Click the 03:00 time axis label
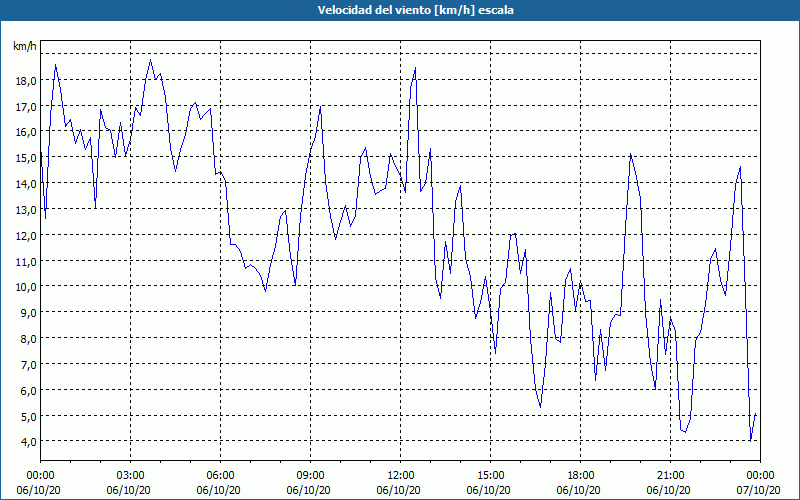800x500 pixels. [x=131, y=476]
